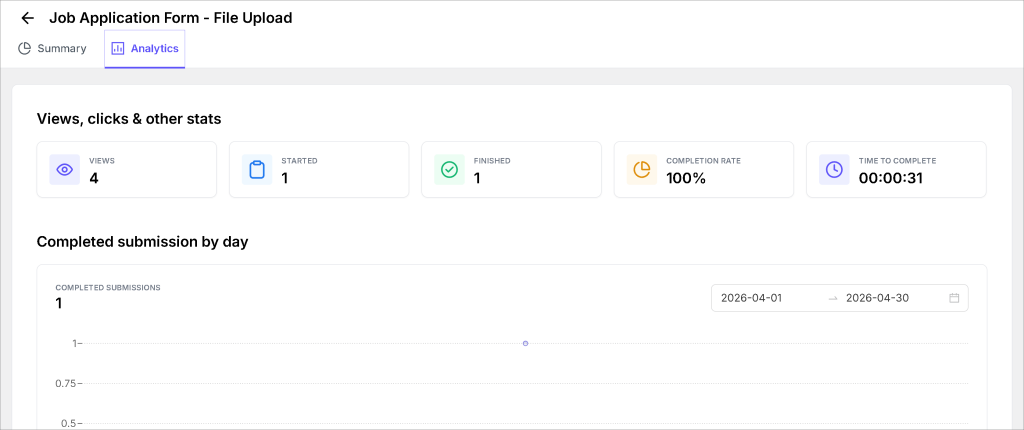The width and height of the screenshot is (1024, 430).
Task: Click the pie icon in the Completion Rate card
Action: coord(642,170)
